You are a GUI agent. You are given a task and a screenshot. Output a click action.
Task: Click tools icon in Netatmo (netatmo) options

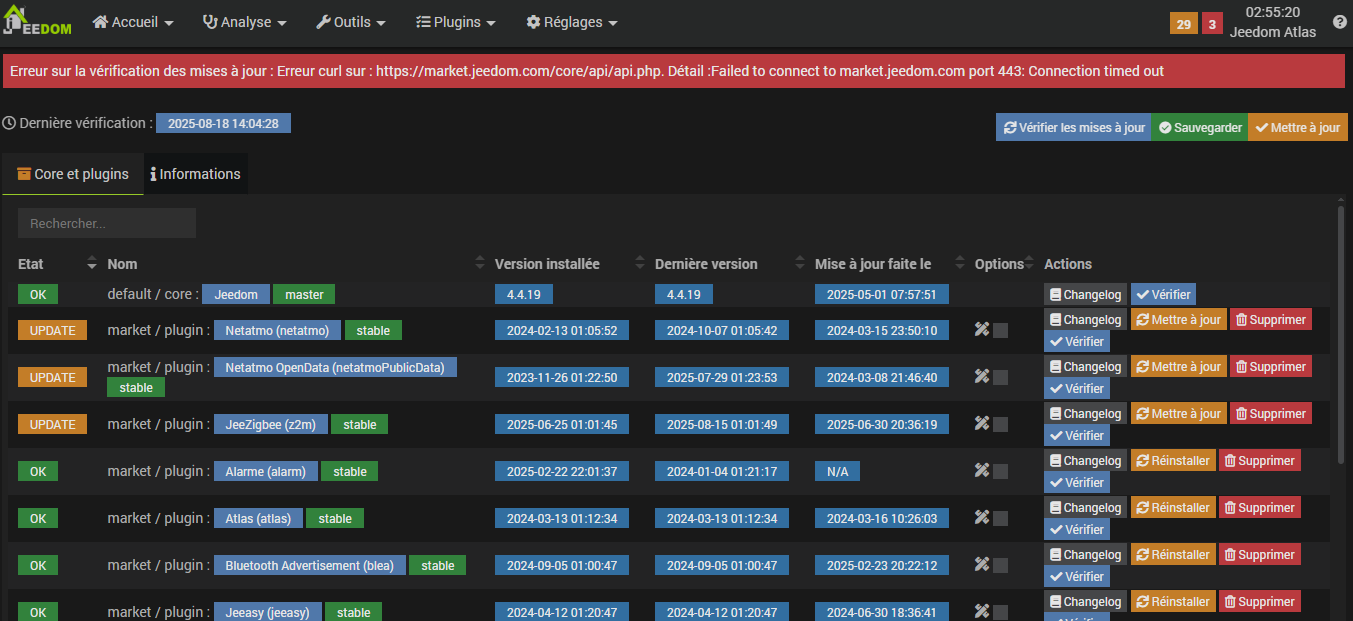click(982, 330)
